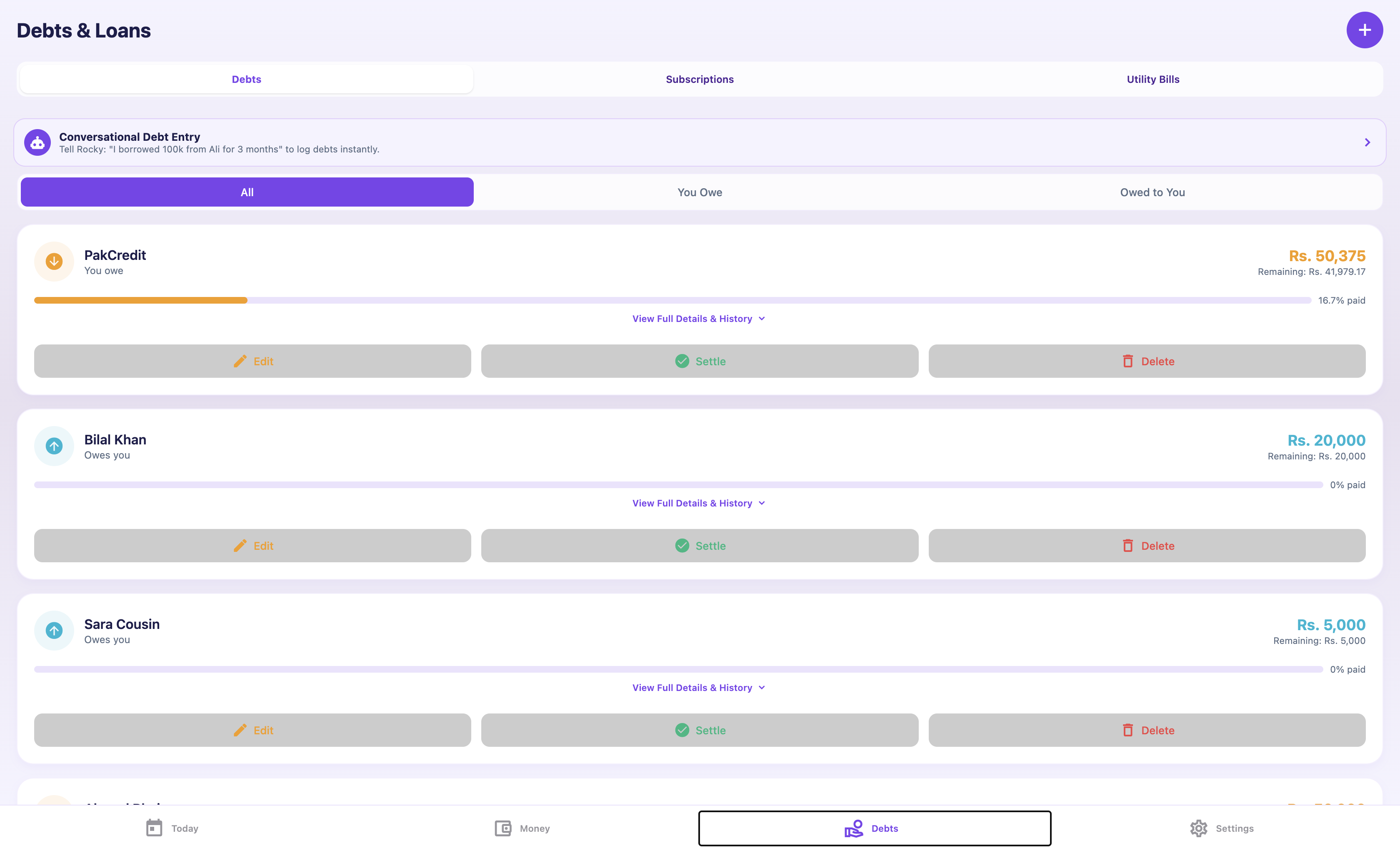Screen dimensions: 1400x853
Task: Expand View Full Details & History for PakCredit
Action: click(x=700, y=319)
